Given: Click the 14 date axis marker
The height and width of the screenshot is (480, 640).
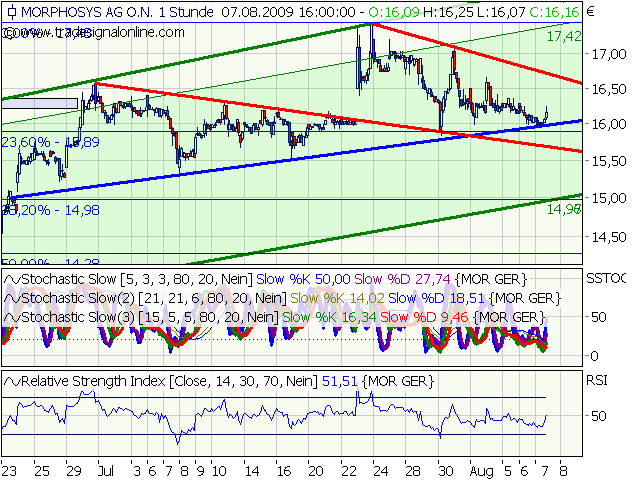Looking at the screenshot, I should [x=251, y=471].
